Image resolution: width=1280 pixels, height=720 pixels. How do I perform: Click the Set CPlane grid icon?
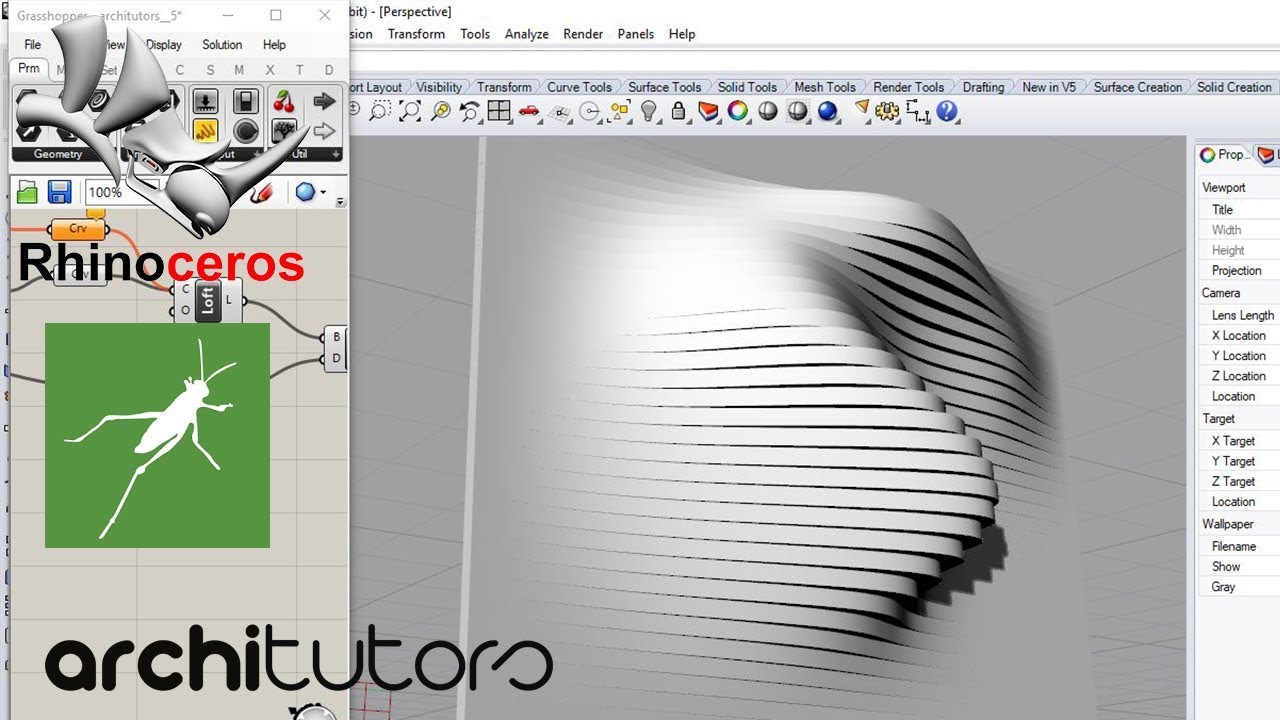point(559,111)
